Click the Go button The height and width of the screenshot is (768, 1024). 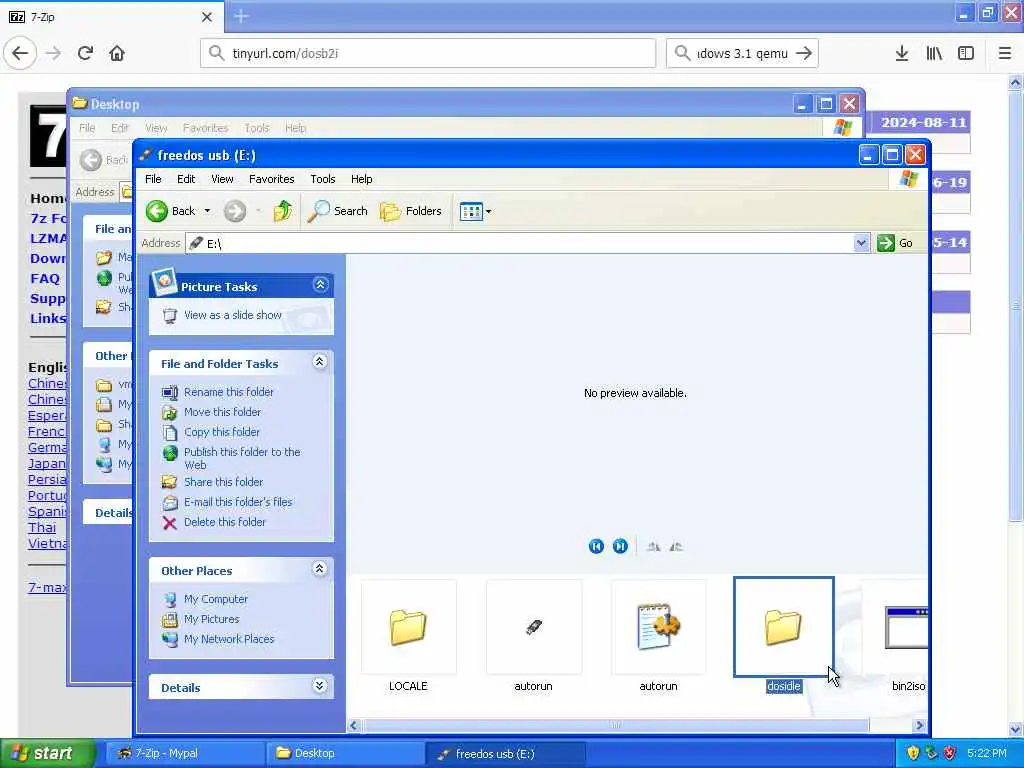(896, 243)
